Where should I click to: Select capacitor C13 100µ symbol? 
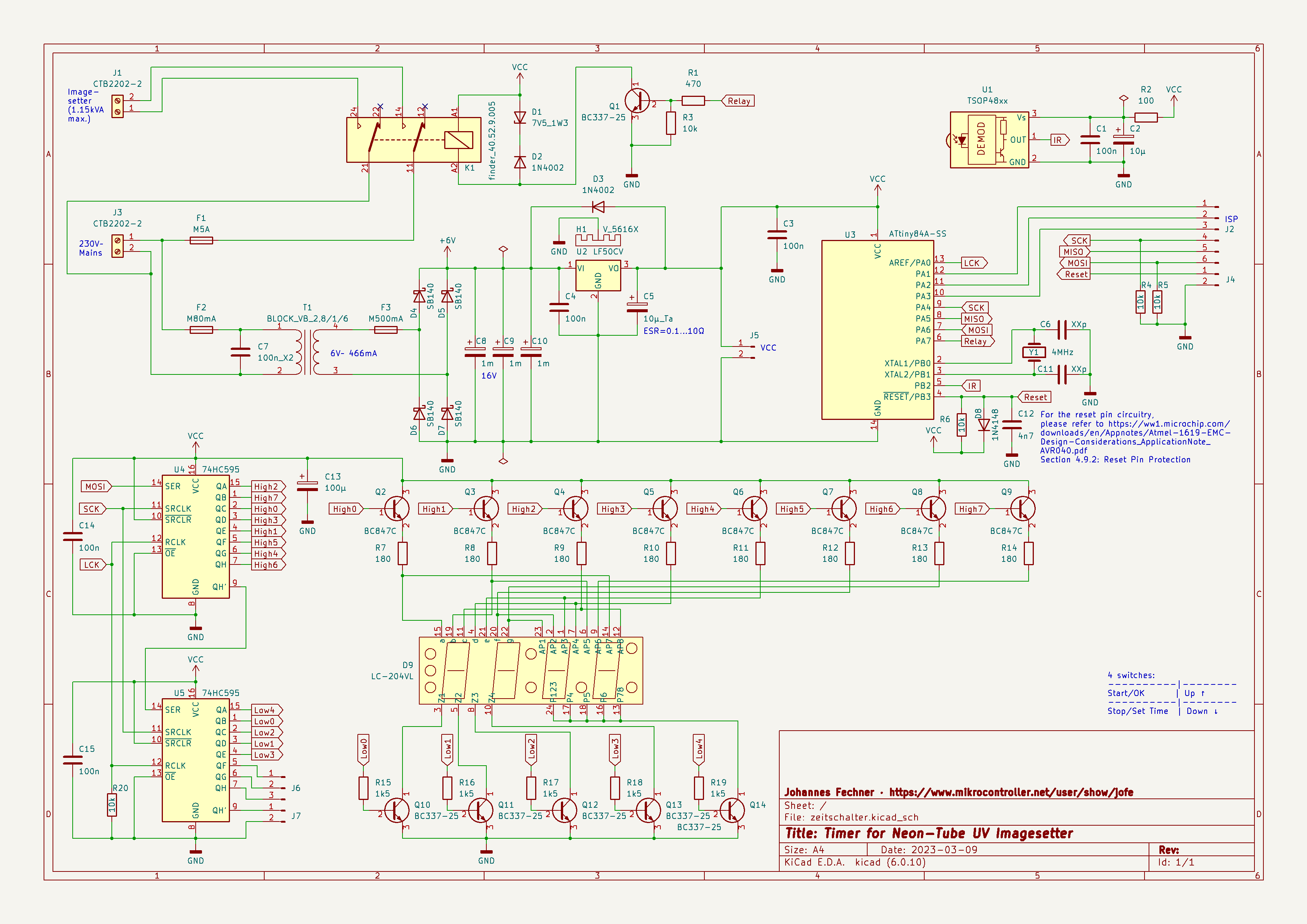(307, 486)
